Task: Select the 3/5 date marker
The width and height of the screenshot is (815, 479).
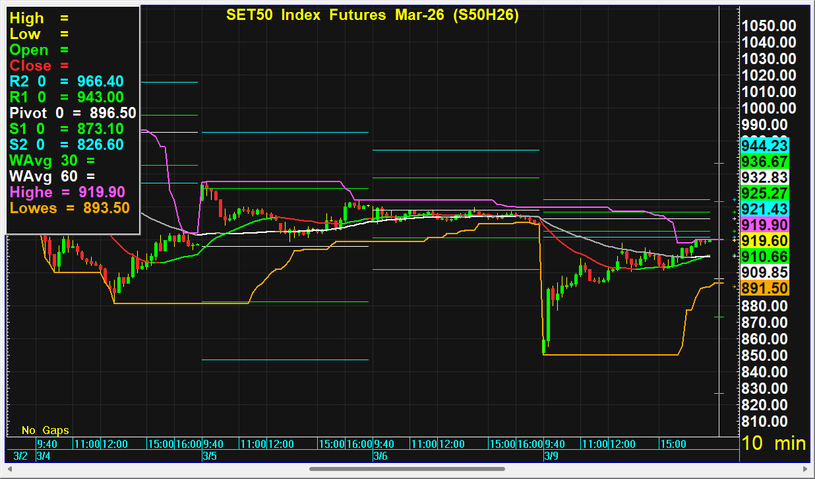Action: (209, 456)
